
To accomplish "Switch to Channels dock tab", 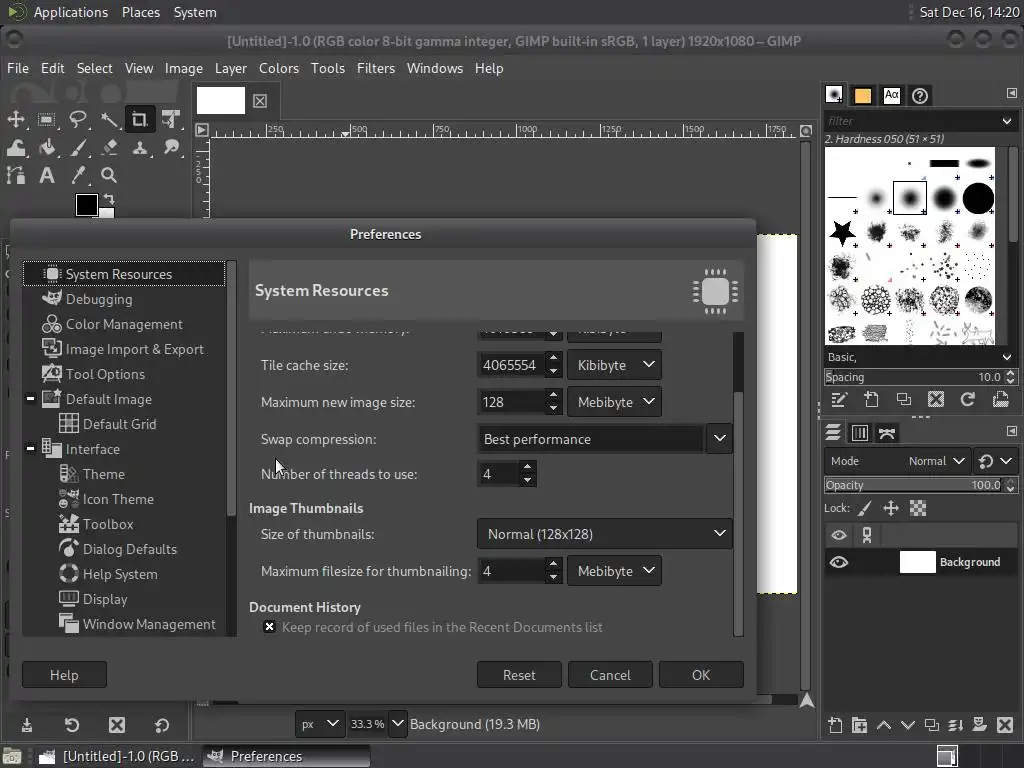I will 860,432.
